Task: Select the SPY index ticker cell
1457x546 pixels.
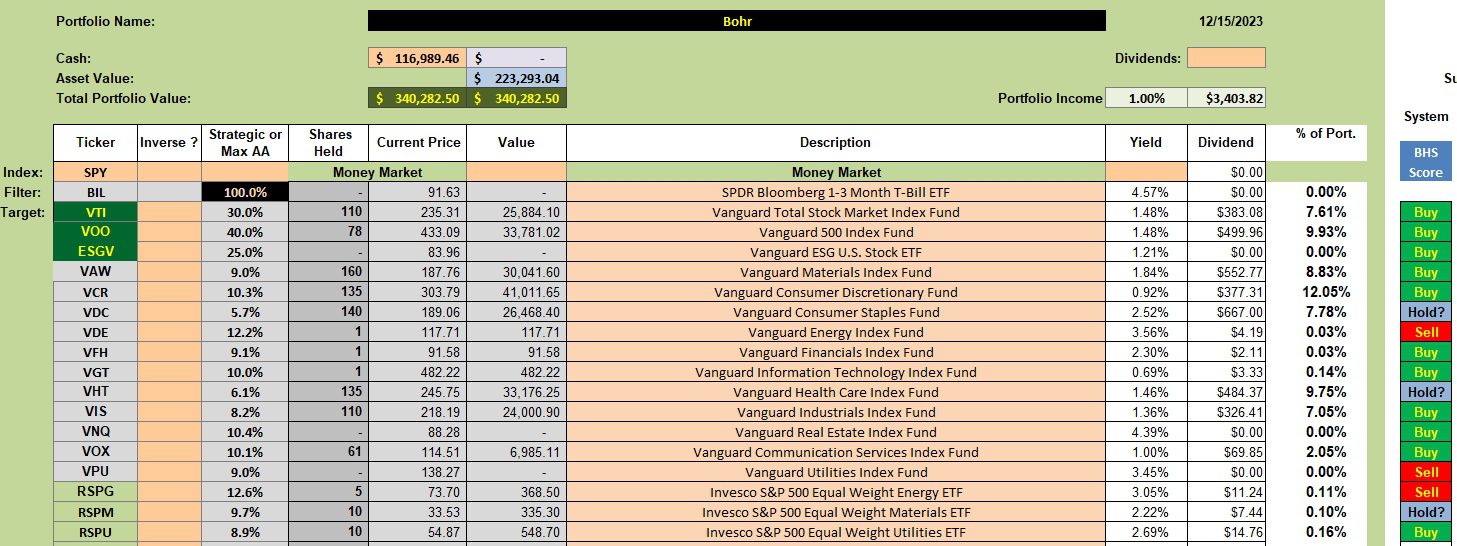Action: 96,172
